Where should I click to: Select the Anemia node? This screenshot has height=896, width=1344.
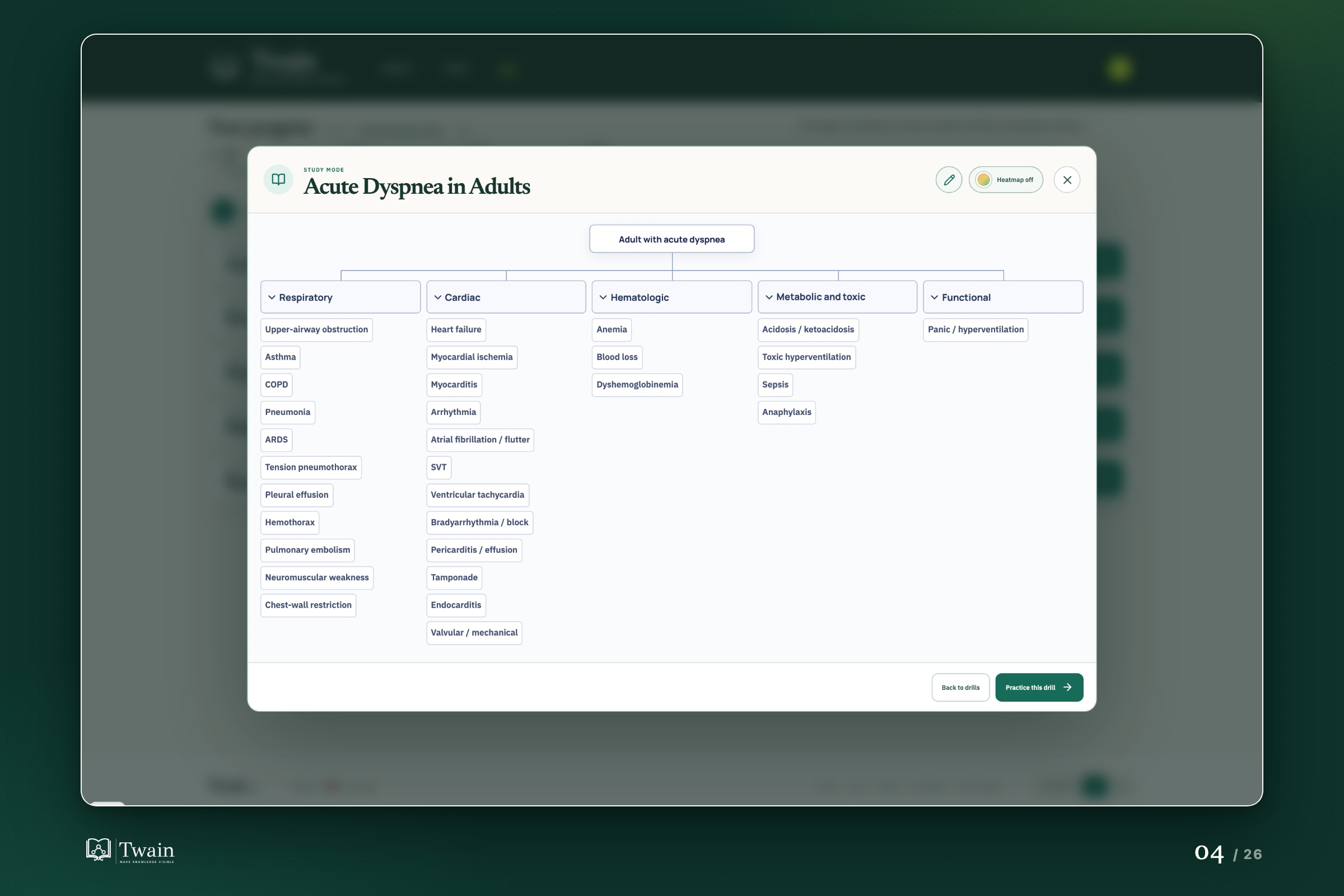coord(612,330)
